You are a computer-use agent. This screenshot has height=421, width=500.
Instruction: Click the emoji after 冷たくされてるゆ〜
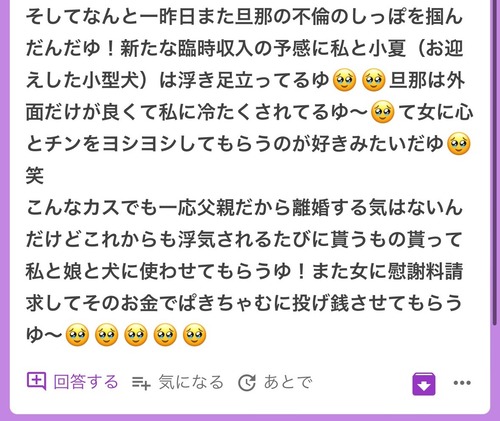[x=383, y=112]
